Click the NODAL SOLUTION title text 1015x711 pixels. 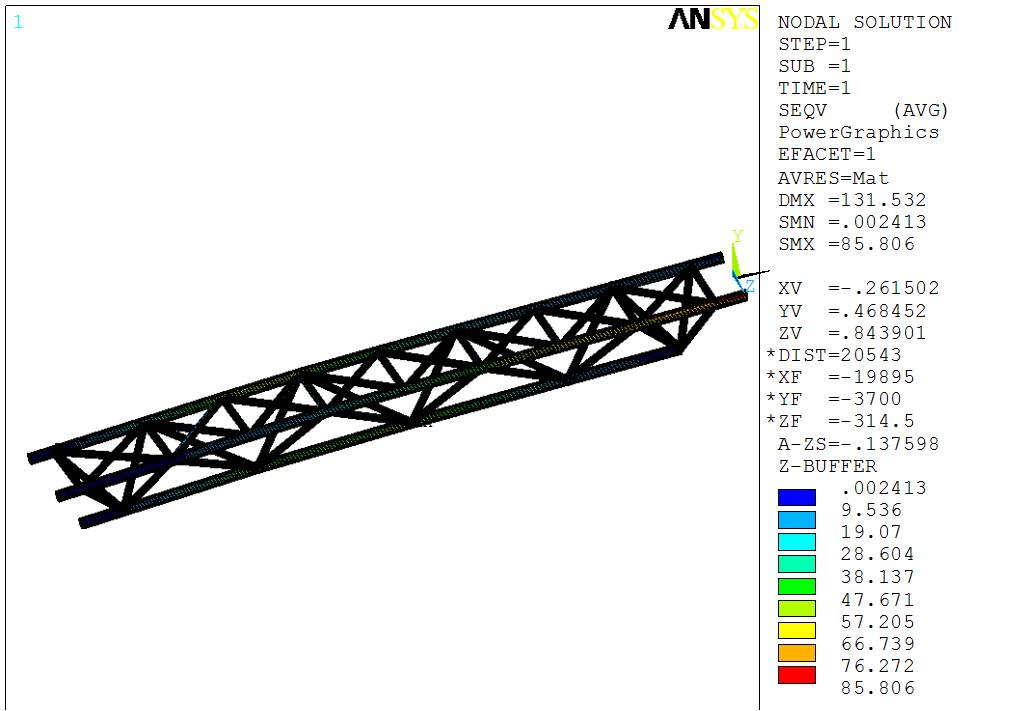pos(864,22)
